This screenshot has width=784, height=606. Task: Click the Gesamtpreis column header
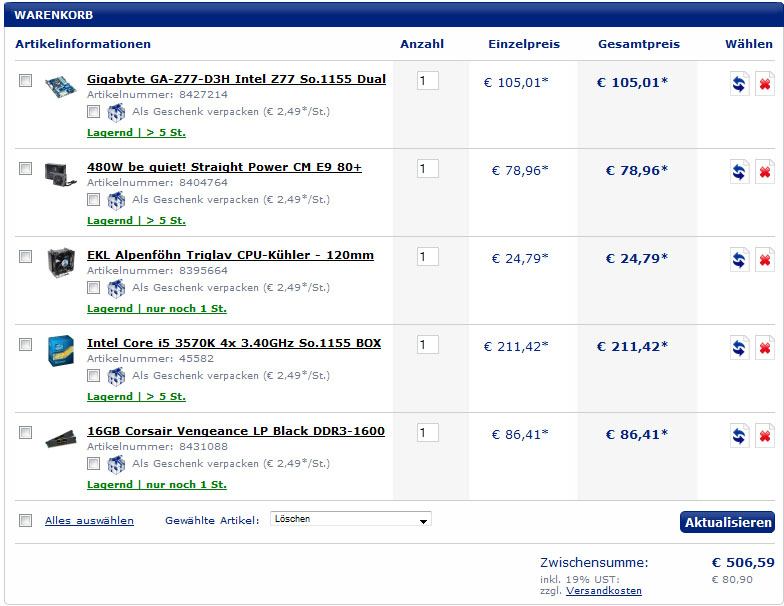(638, 44)
